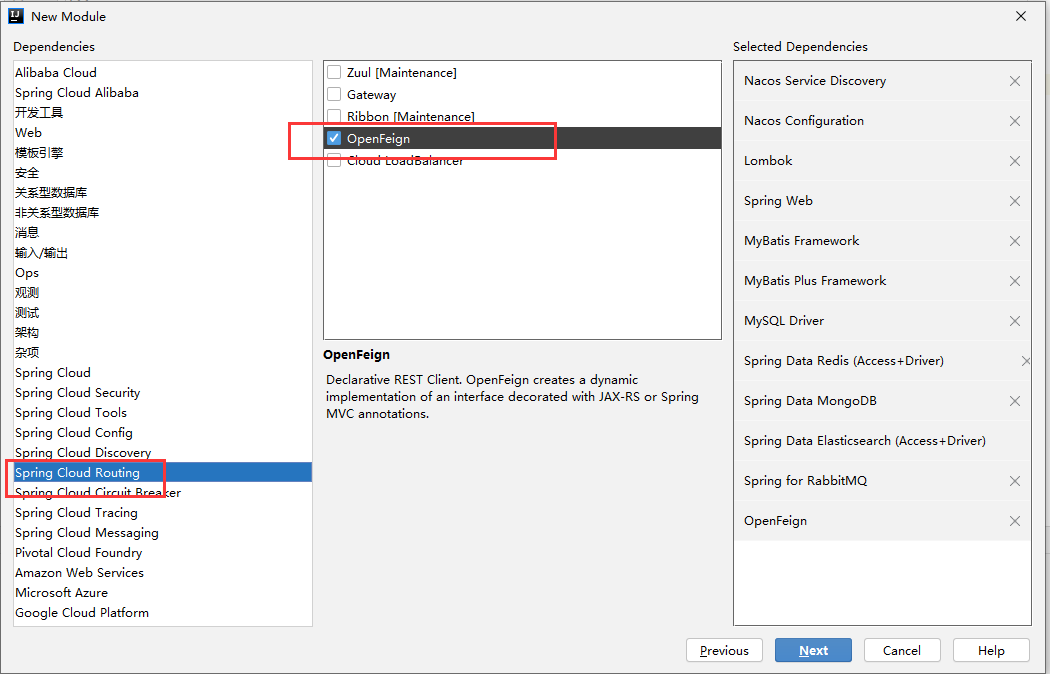Choose the Spring Cloud Alibaba category
Screen dimensions: 1050x674
coord(163,92)
